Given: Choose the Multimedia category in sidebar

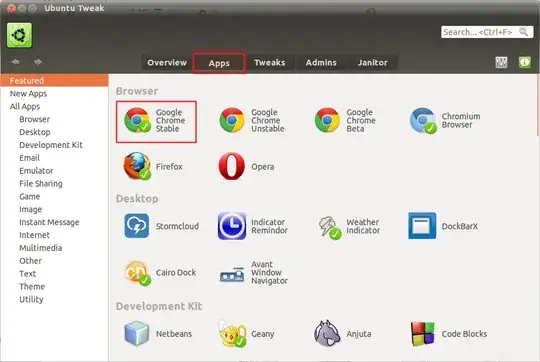Looking at the screenshot, I should tap(41, 248).
